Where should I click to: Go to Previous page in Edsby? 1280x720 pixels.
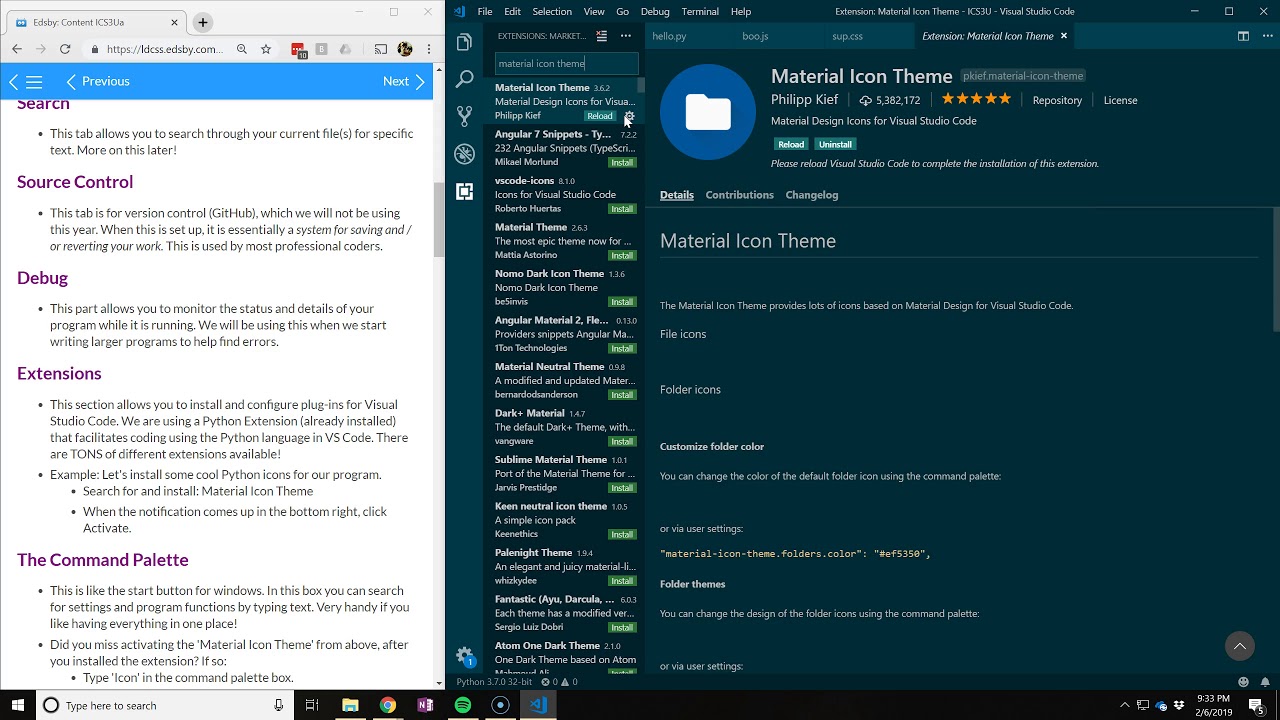tap(98, 82)
